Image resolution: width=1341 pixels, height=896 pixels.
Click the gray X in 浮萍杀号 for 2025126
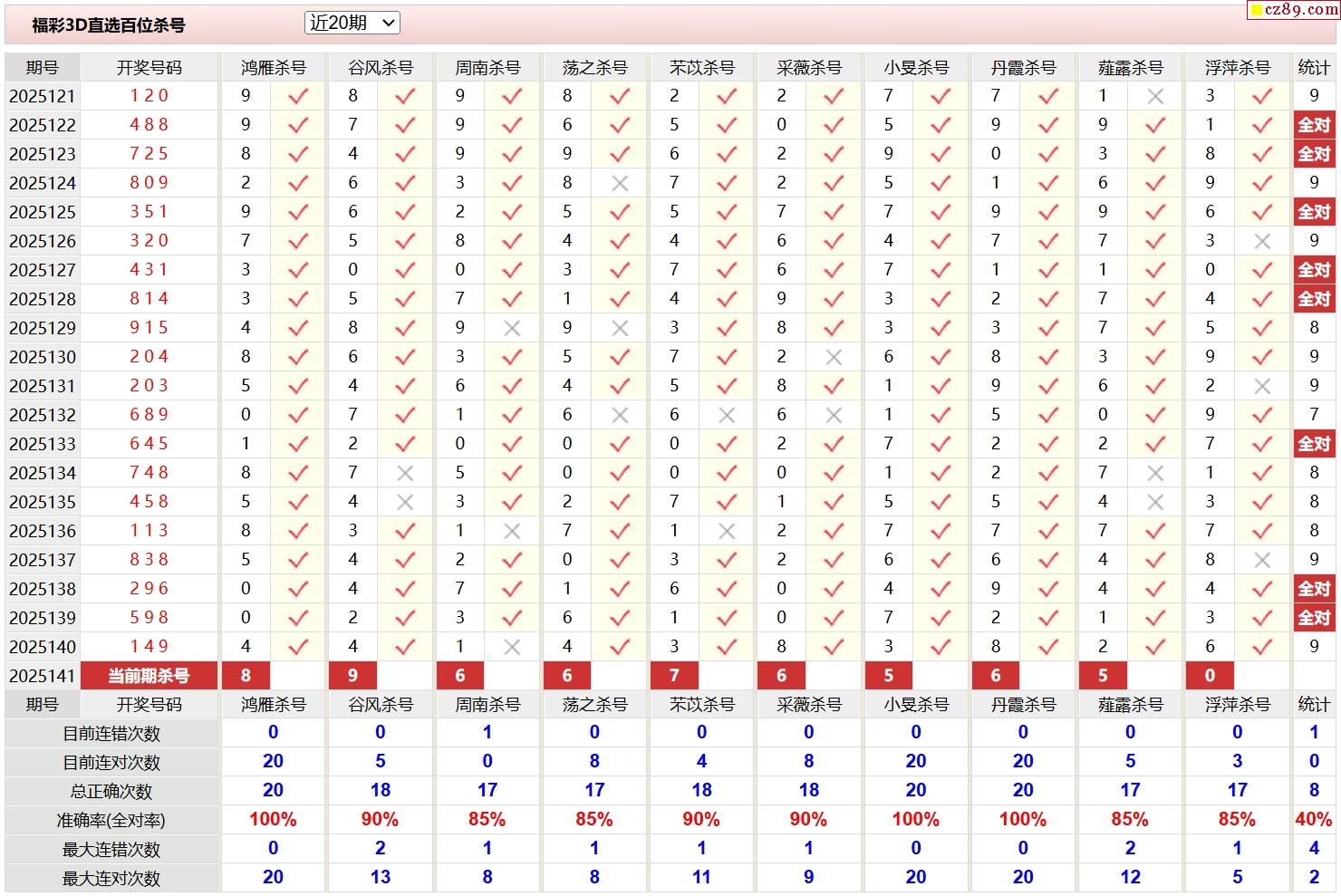pos(1262,241)
